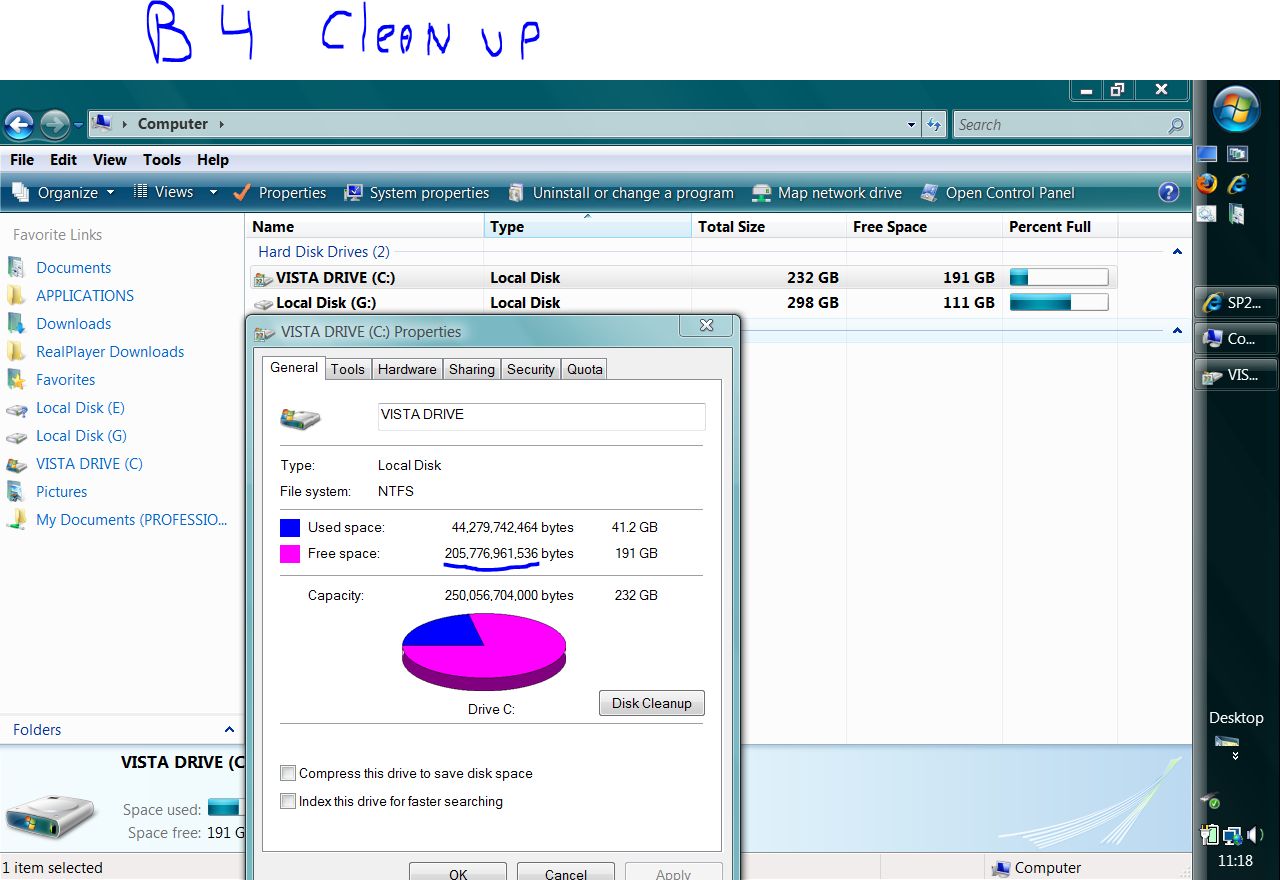1280x880 pixels.
Task: Switch to the Quota tab
Action: 585,369
